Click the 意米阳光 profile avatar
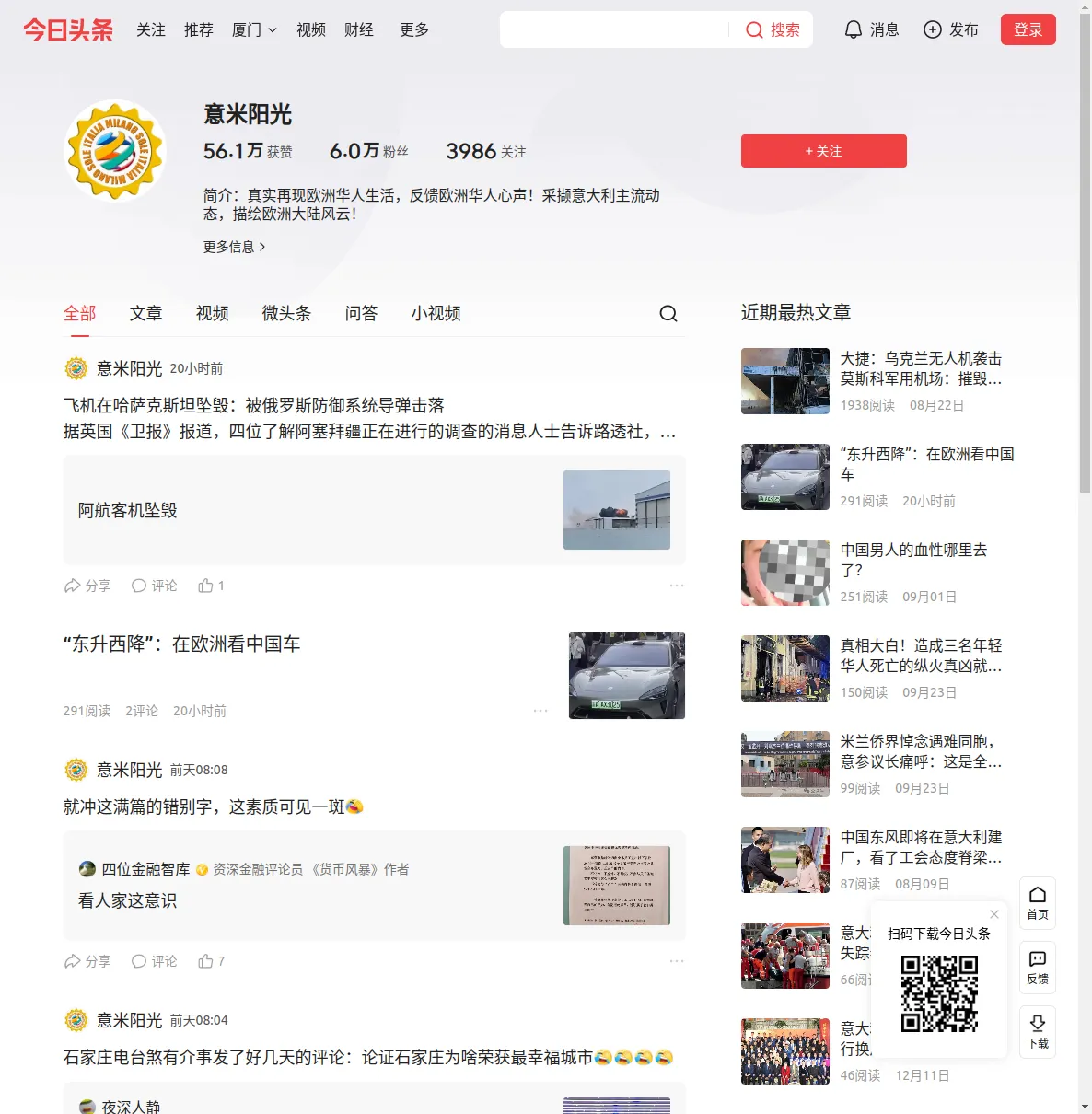This screenshot has width=1092, height=1114. pyautogui.click(x=115, y=150)
